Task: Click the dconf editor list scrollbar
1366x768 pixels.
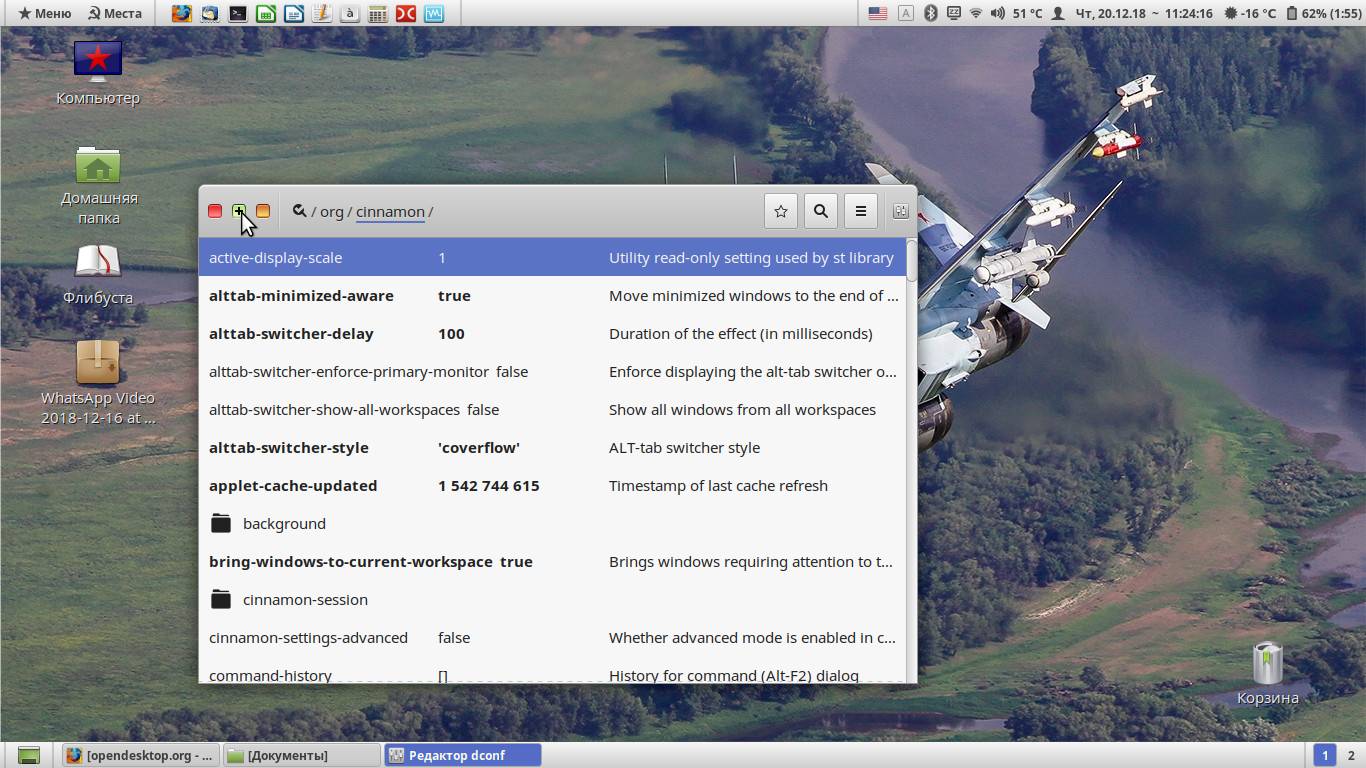Action: click(911, 259)
